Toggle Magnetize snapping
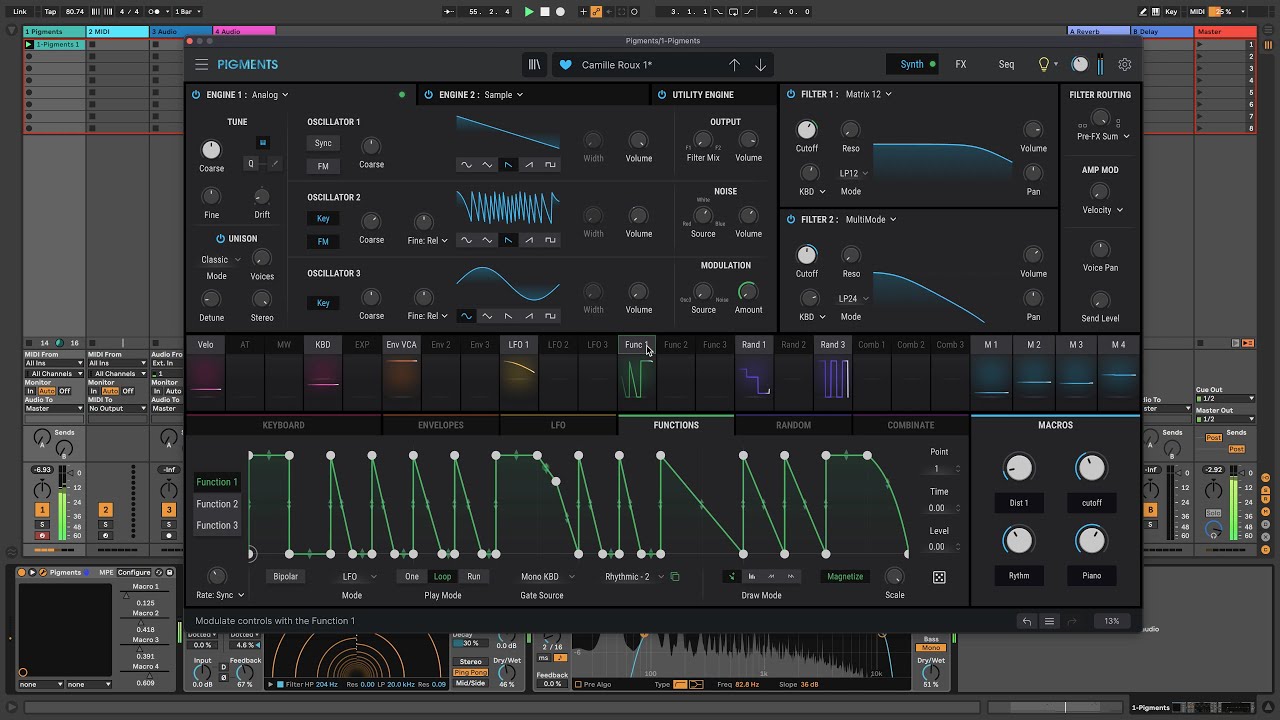Viewport: 1280px width, 720px height. (845, 577)
